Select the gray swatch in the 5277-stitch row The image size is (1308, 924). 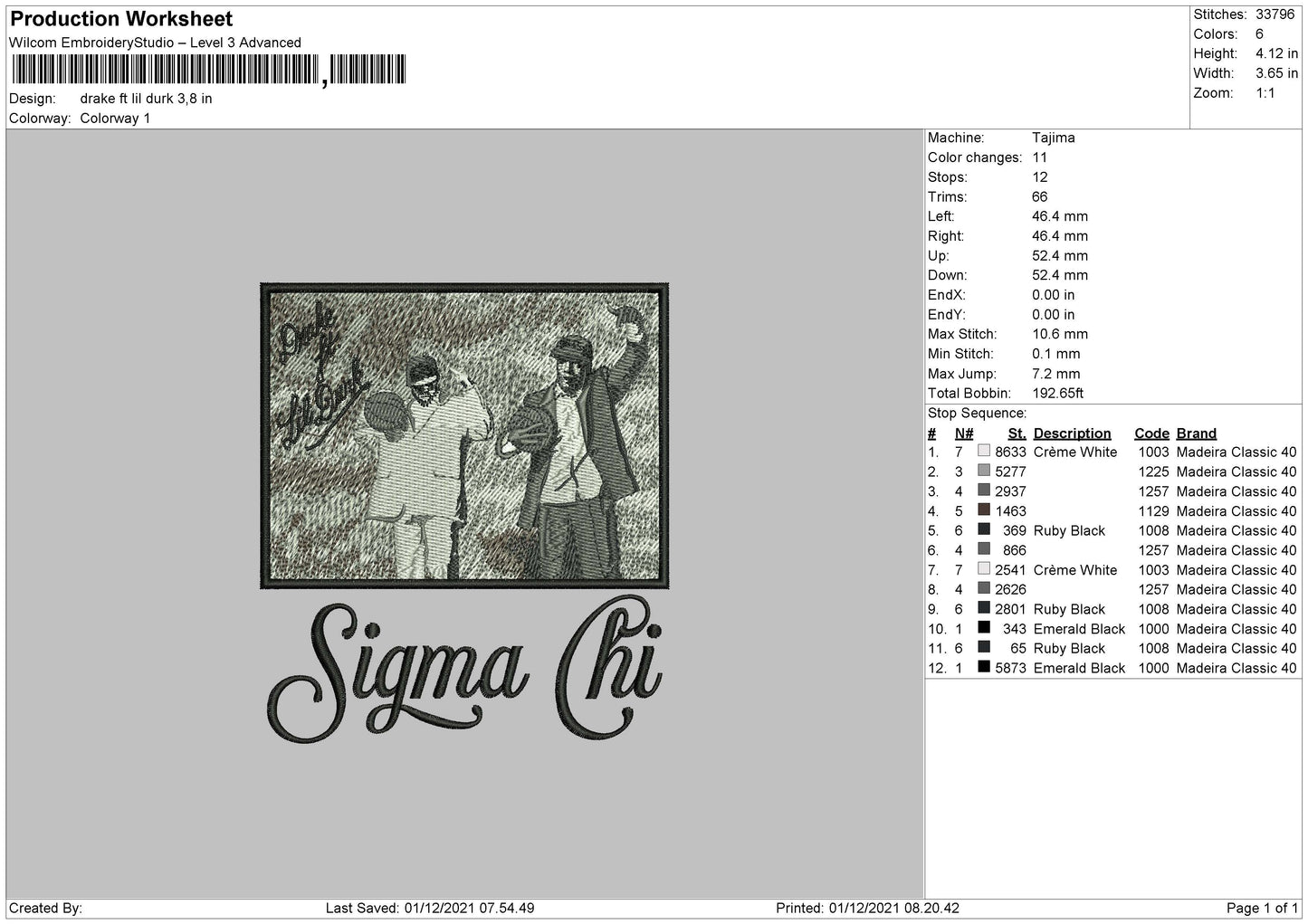point(984,472)
